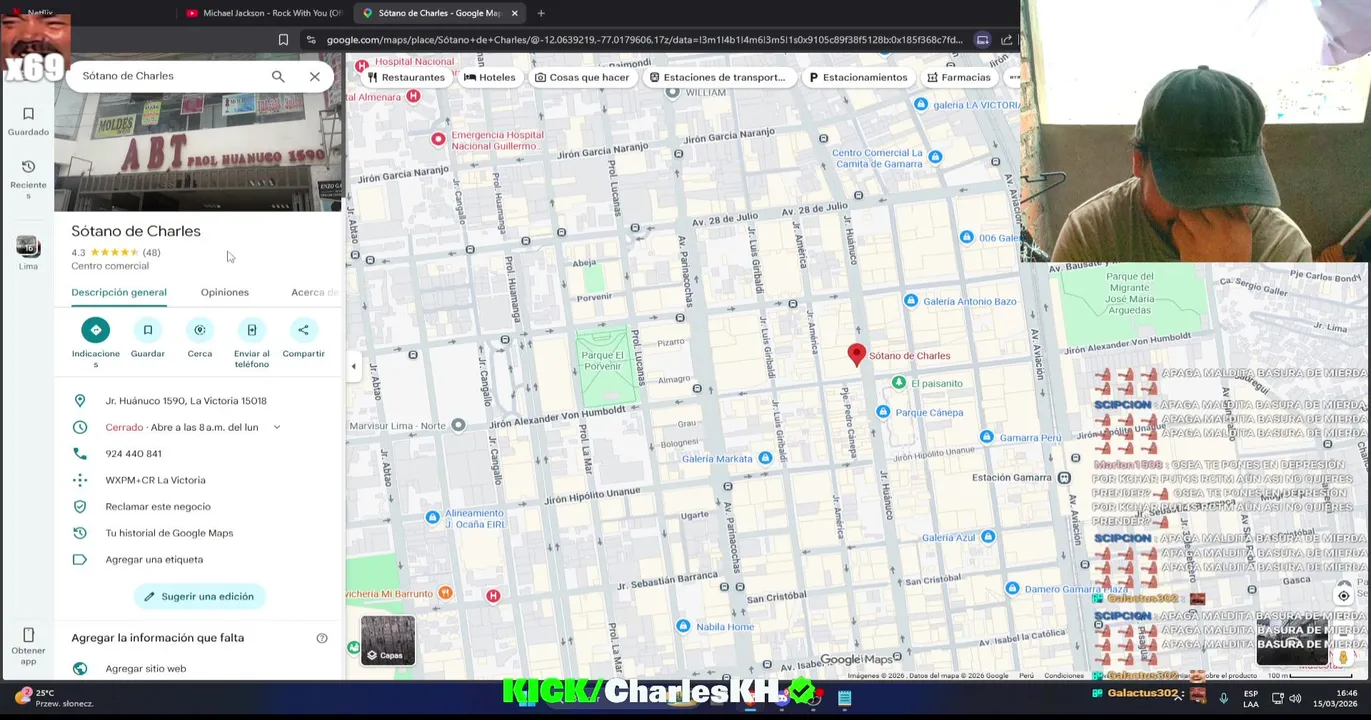Switch to the Opiniones tab

click(x=225, y=292)
